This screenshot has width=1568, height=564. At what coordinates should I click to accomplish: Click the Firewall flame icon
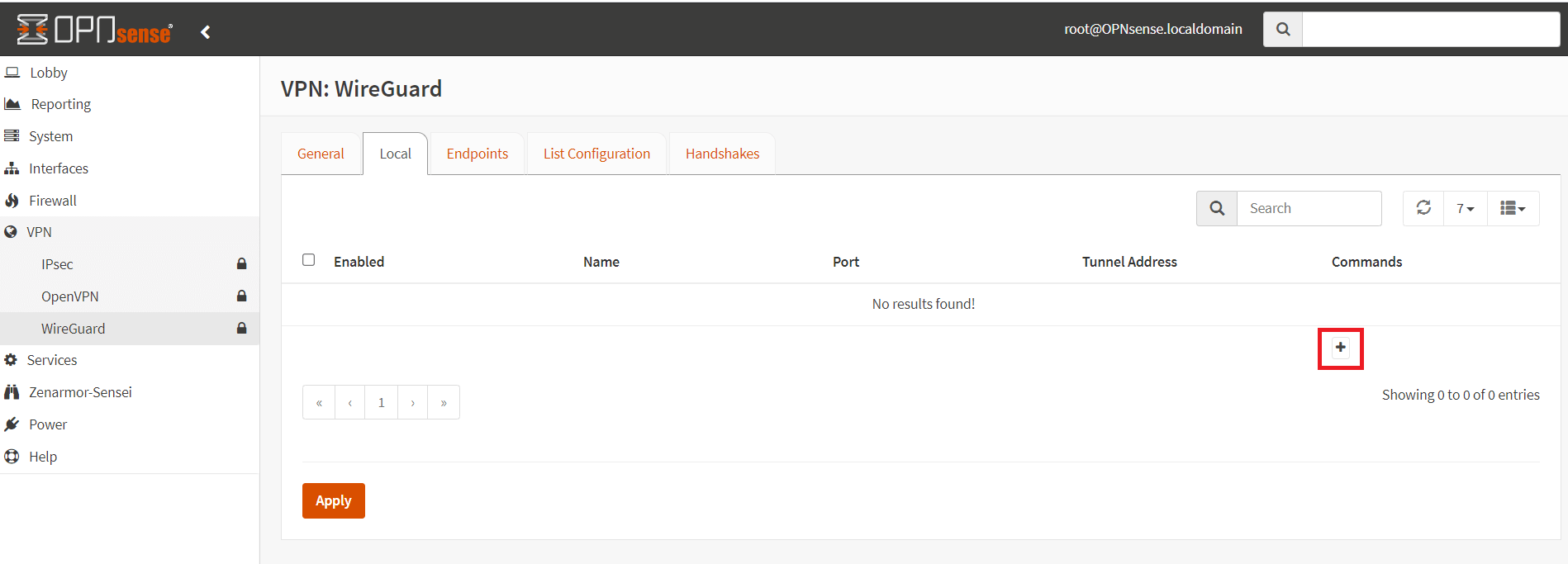click(x=12, y=201)
